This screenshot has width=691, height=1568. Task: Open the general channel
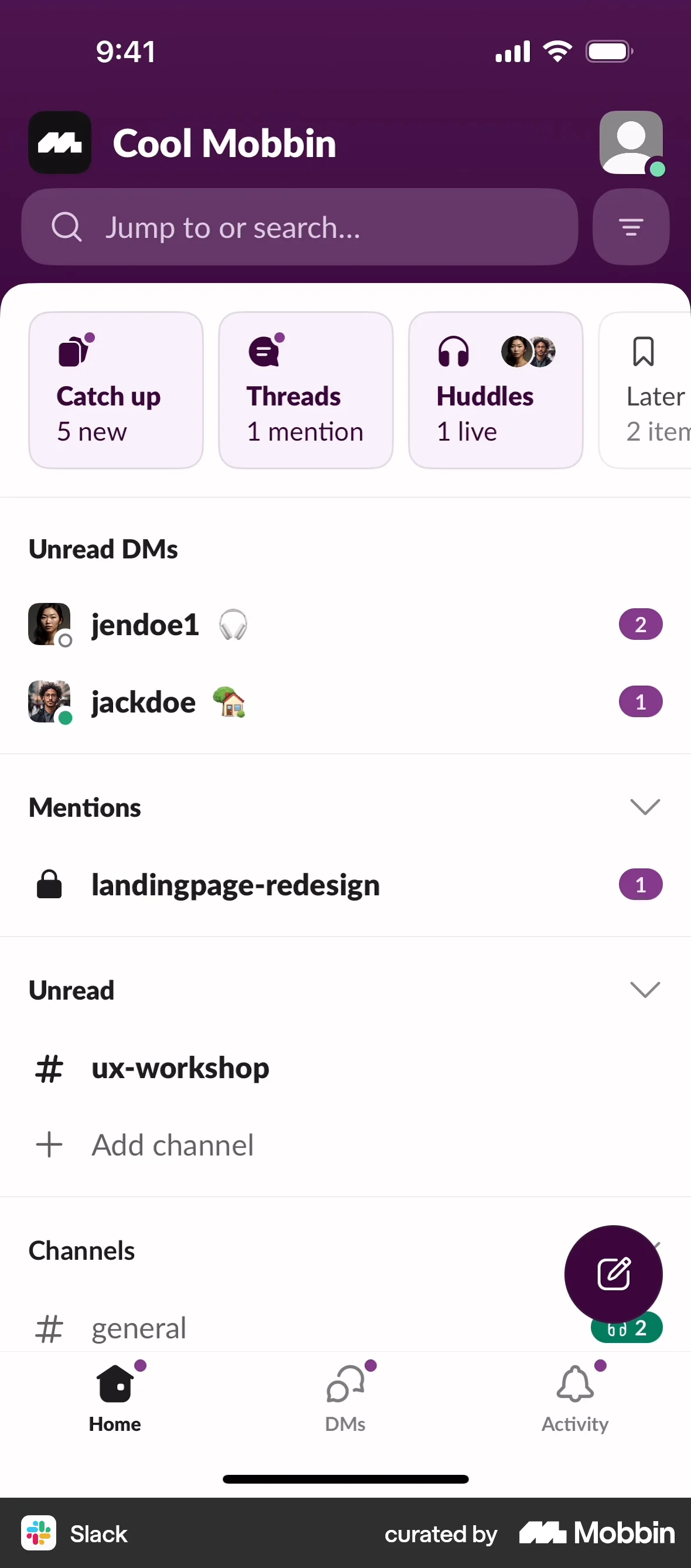(139, 1328)
